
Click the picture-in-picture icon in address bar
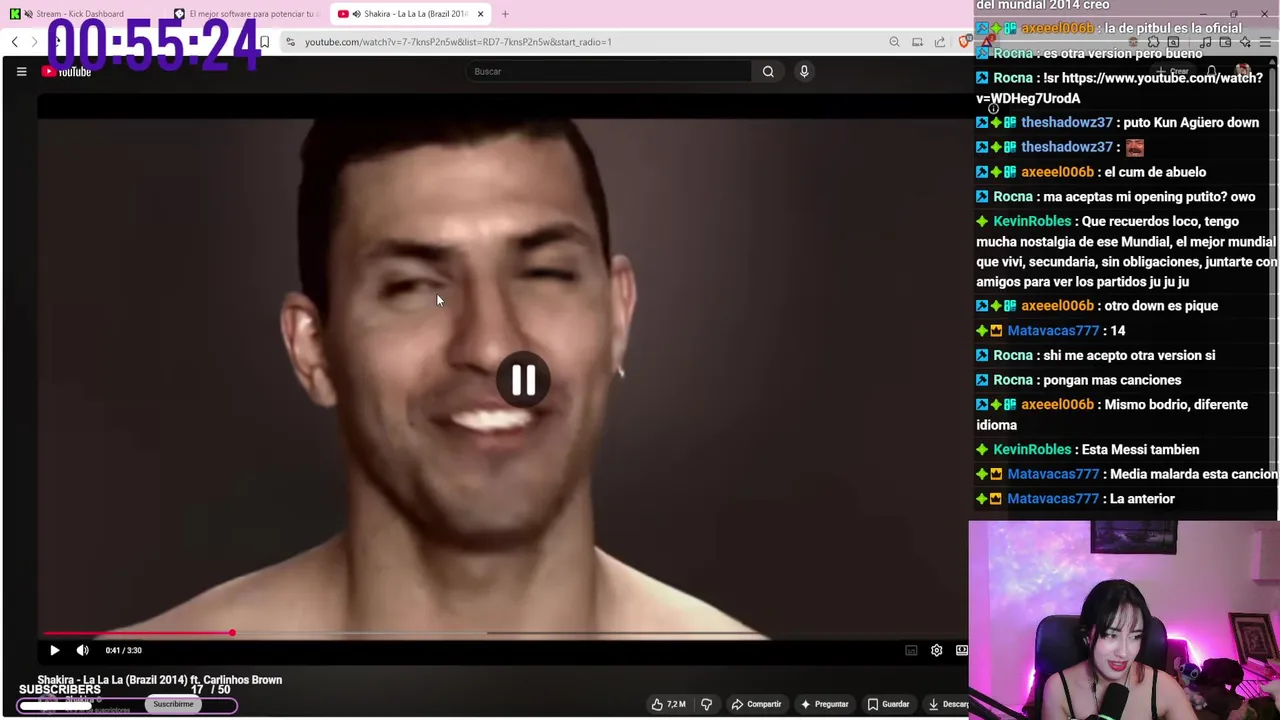917,42
